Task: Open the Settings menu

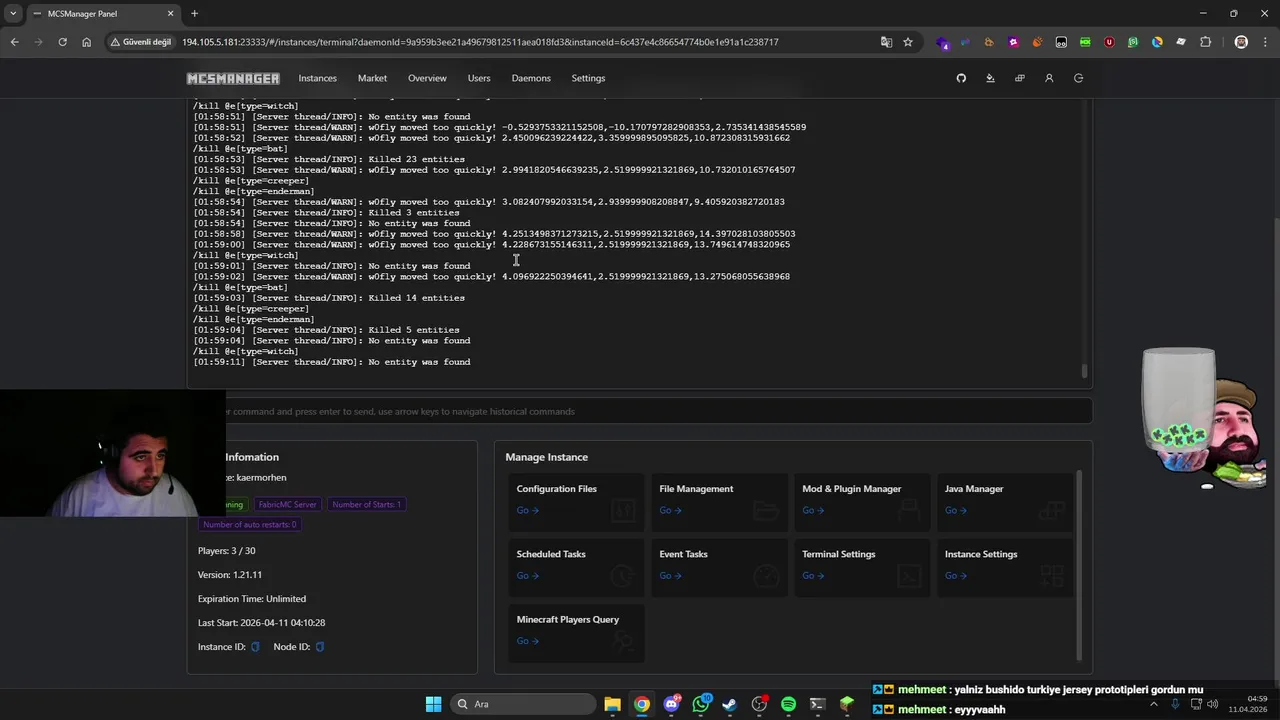Action: [588, 78]
